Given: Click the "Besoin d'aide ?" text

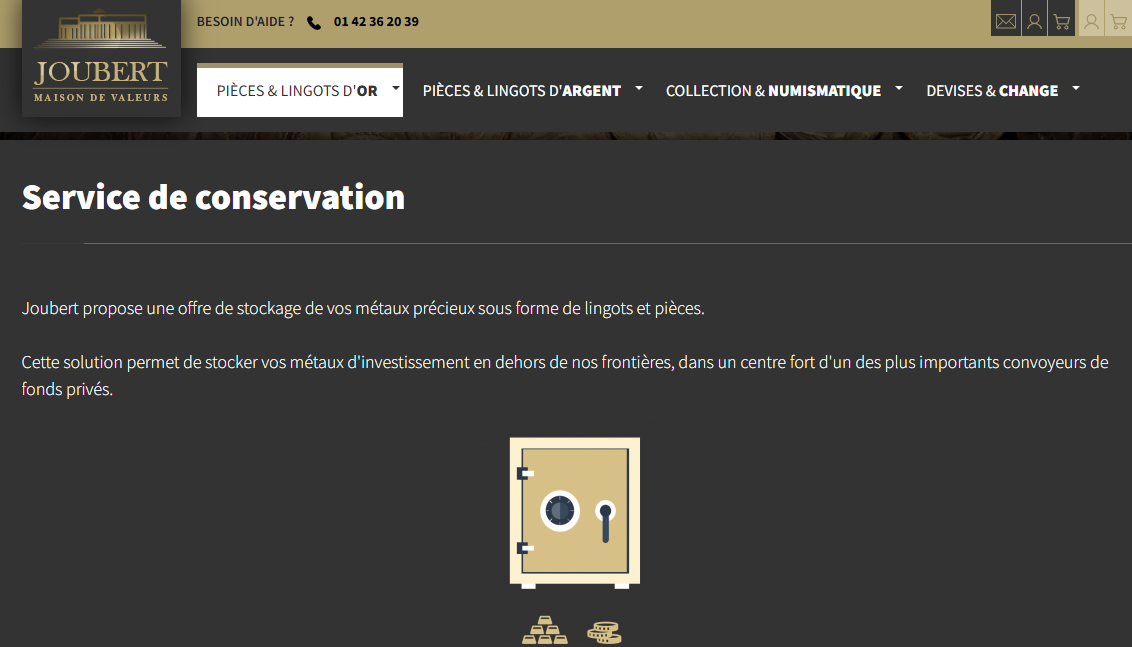Looking at the screenshot, I should coord(245,22).
